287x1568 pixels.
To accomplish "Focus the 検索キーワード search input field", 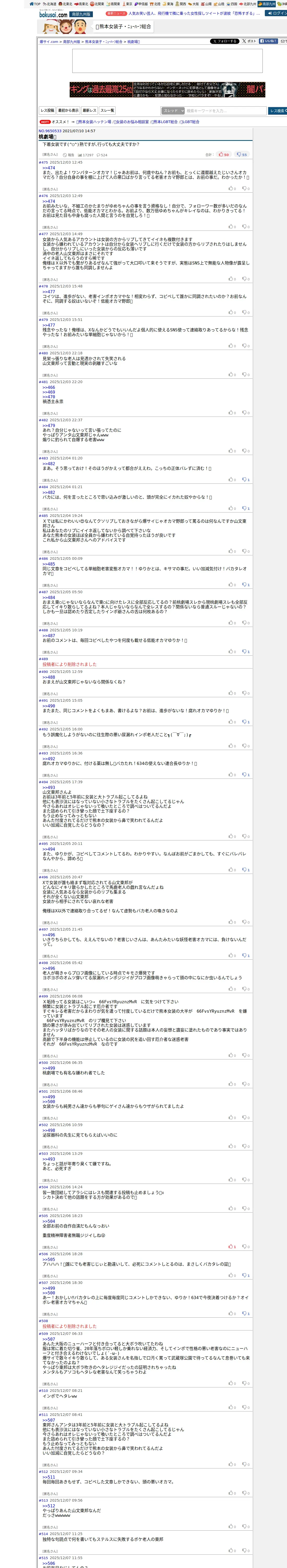I will click(226, 111).
